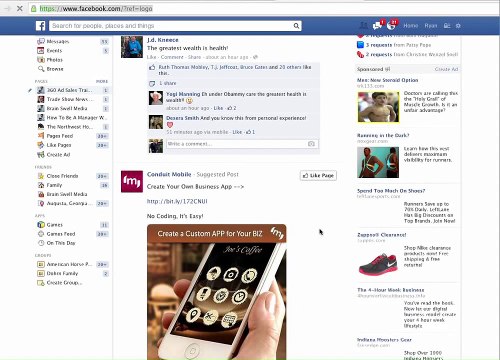Viewport: 500px width, 360px height.
Task: Click the Create Ad sidebar icon
Action: point(41,155)
